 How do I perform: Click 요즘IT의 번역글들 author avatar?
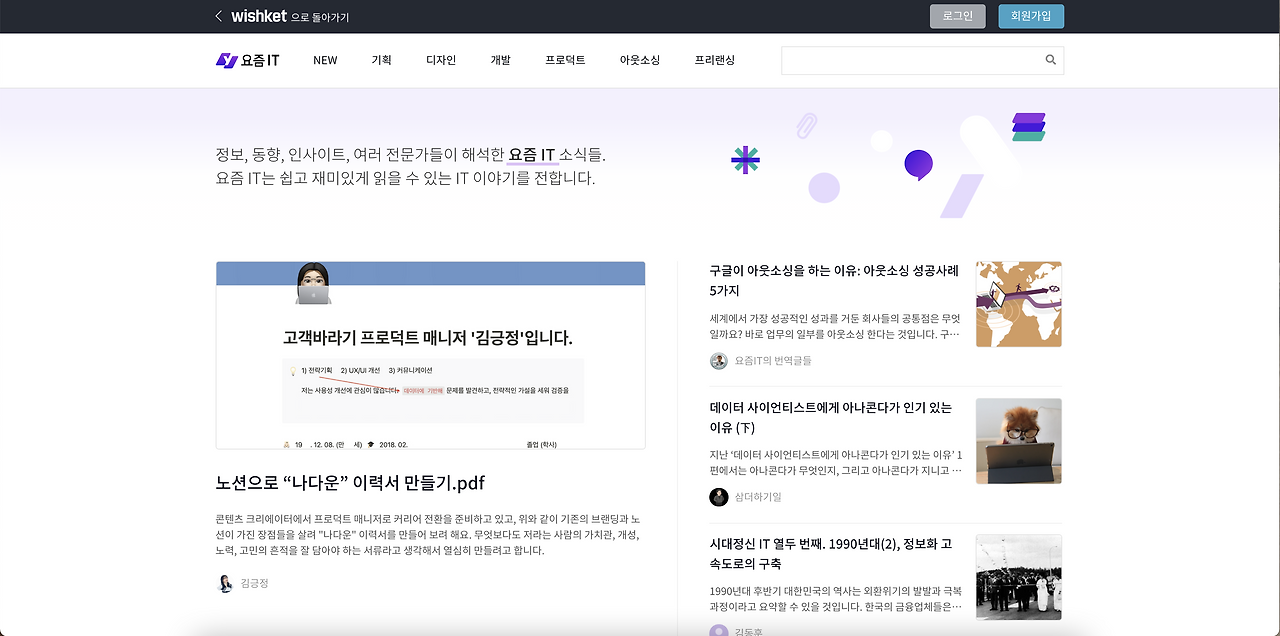coord(718,360)
